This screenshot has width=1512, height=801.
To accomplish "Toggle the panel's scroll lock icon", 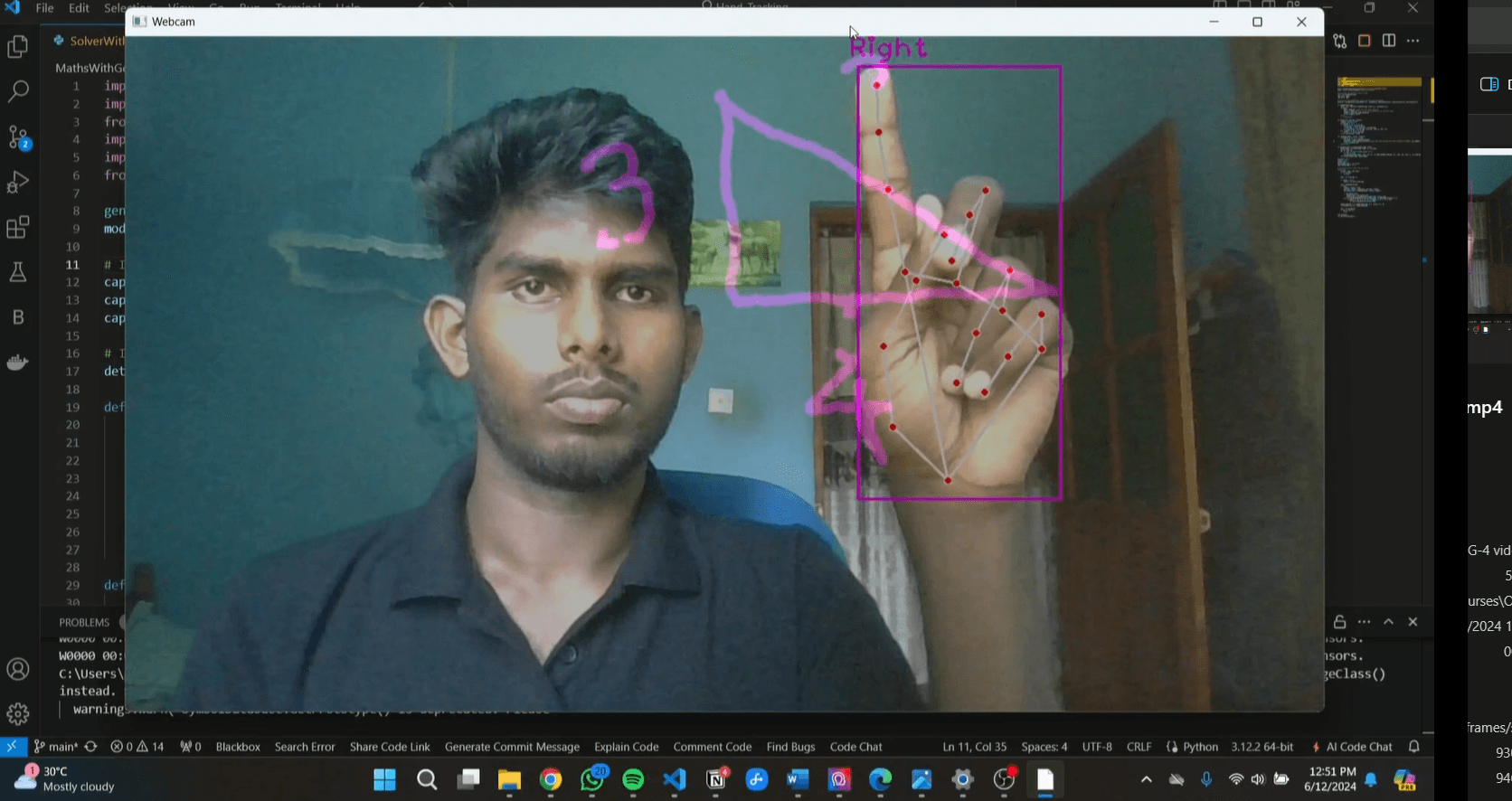I will click(x=1340, y=622).
